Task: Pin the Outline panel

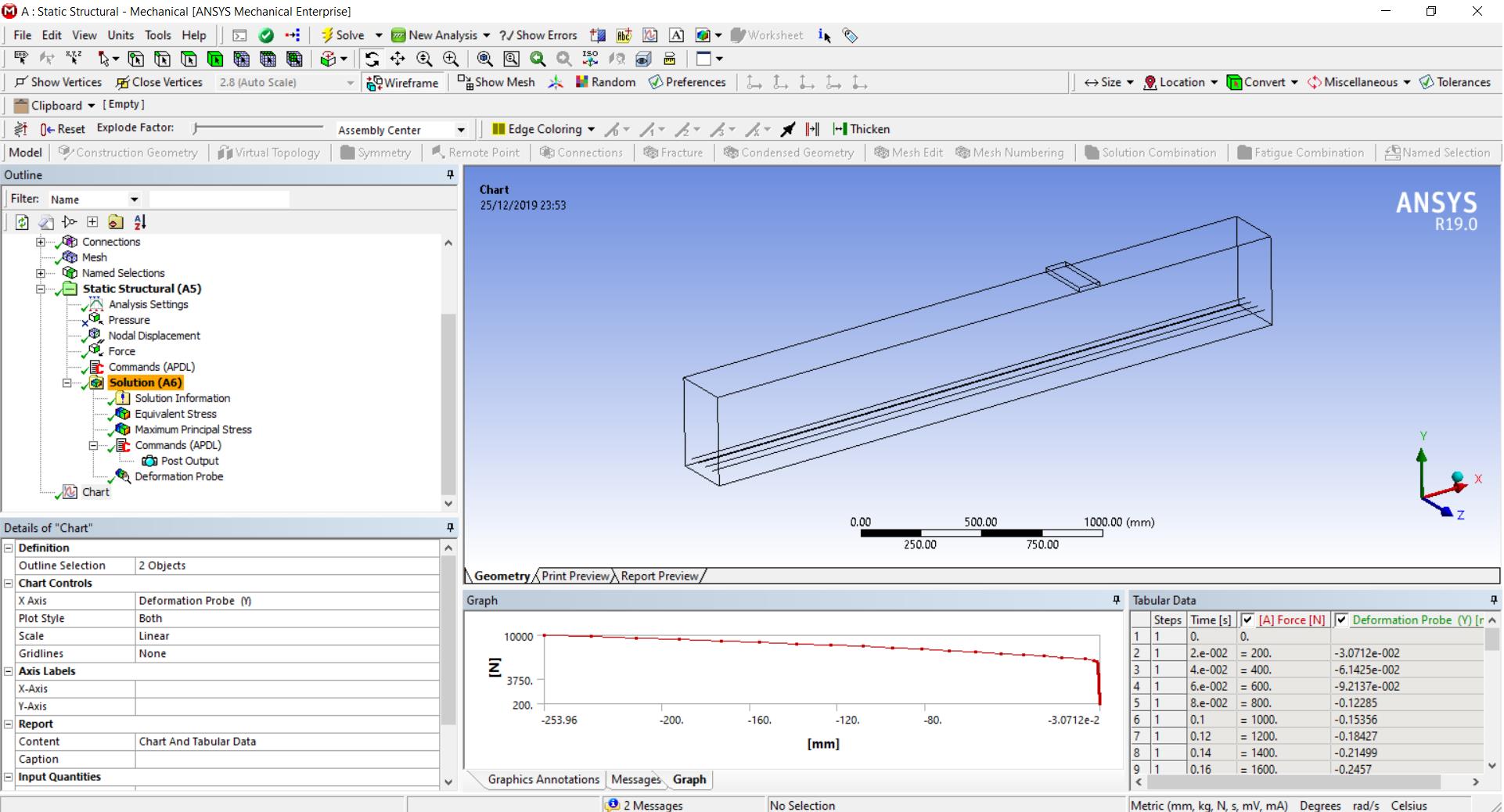Action: coord(450,175)
